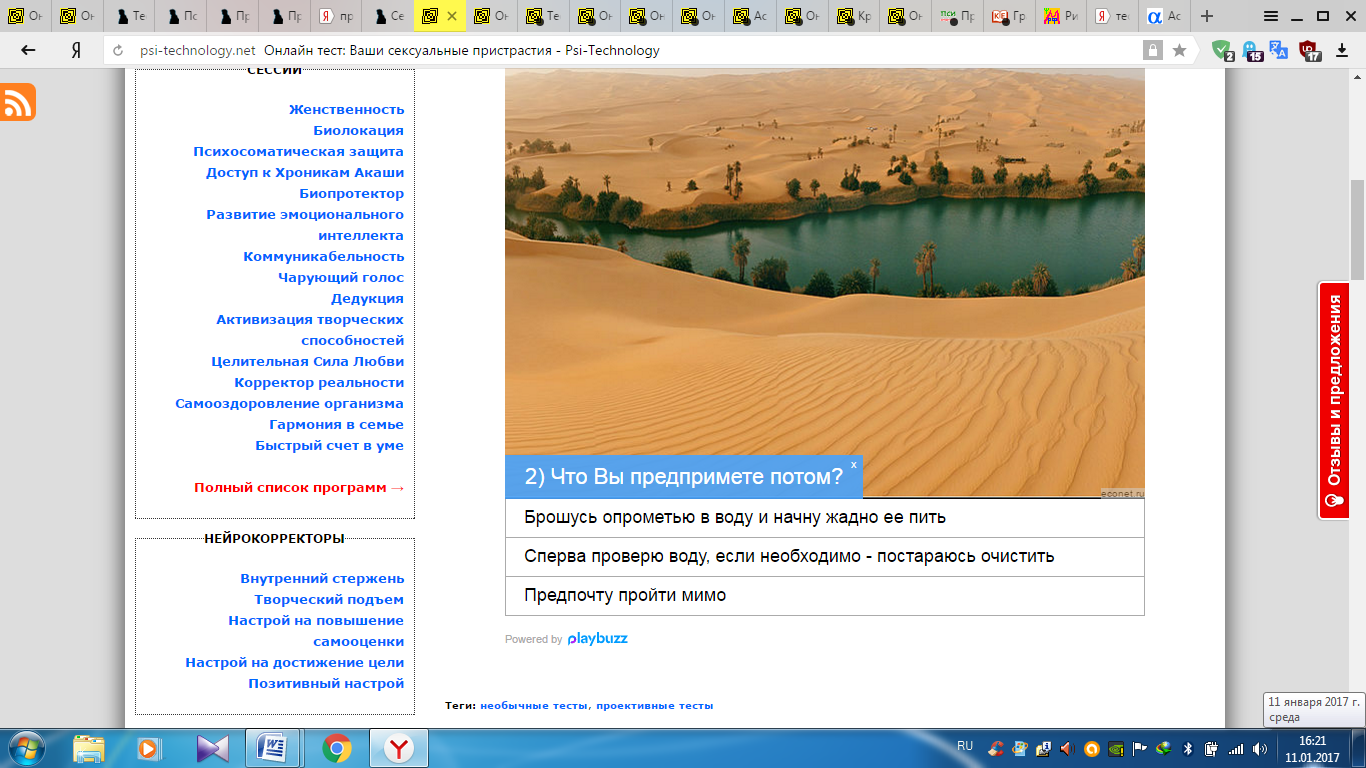Click the orange RSS feed icon
This screenshot has height=768, width=1366.
point(18,103)
